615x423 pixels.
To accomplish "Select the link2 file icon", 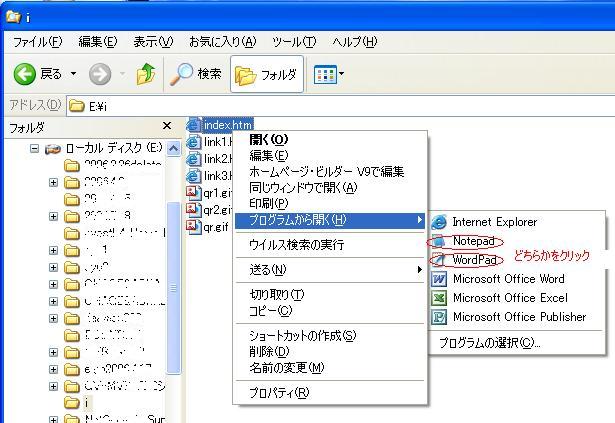I will [193, 159].
